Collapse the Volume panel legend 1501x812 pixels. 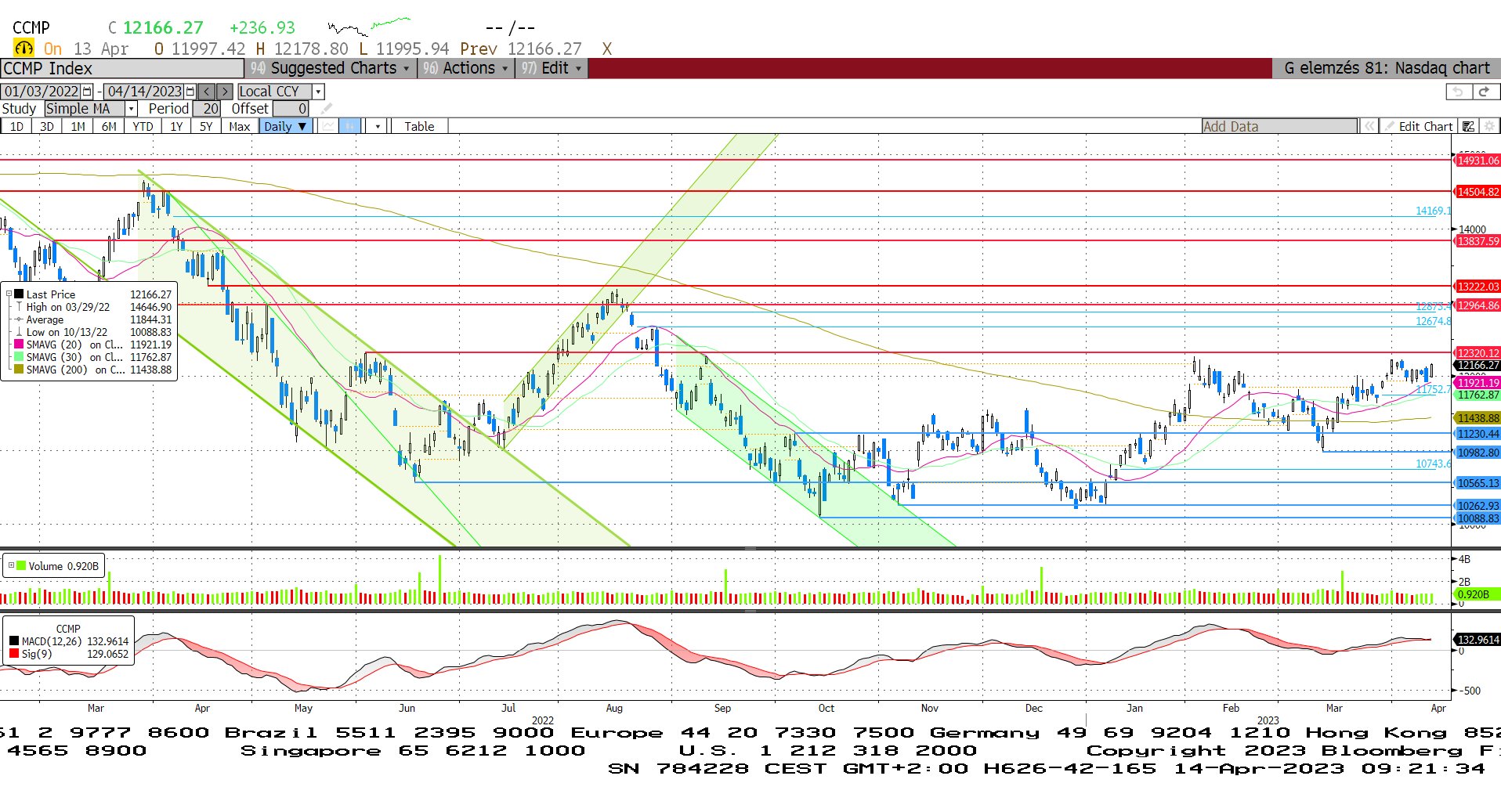[x=11, y=565]
